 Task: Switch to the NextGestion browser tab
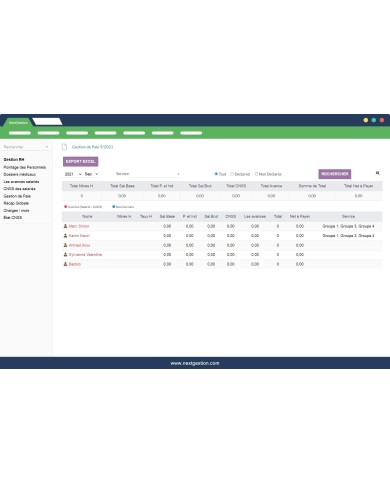click(18, 122)
